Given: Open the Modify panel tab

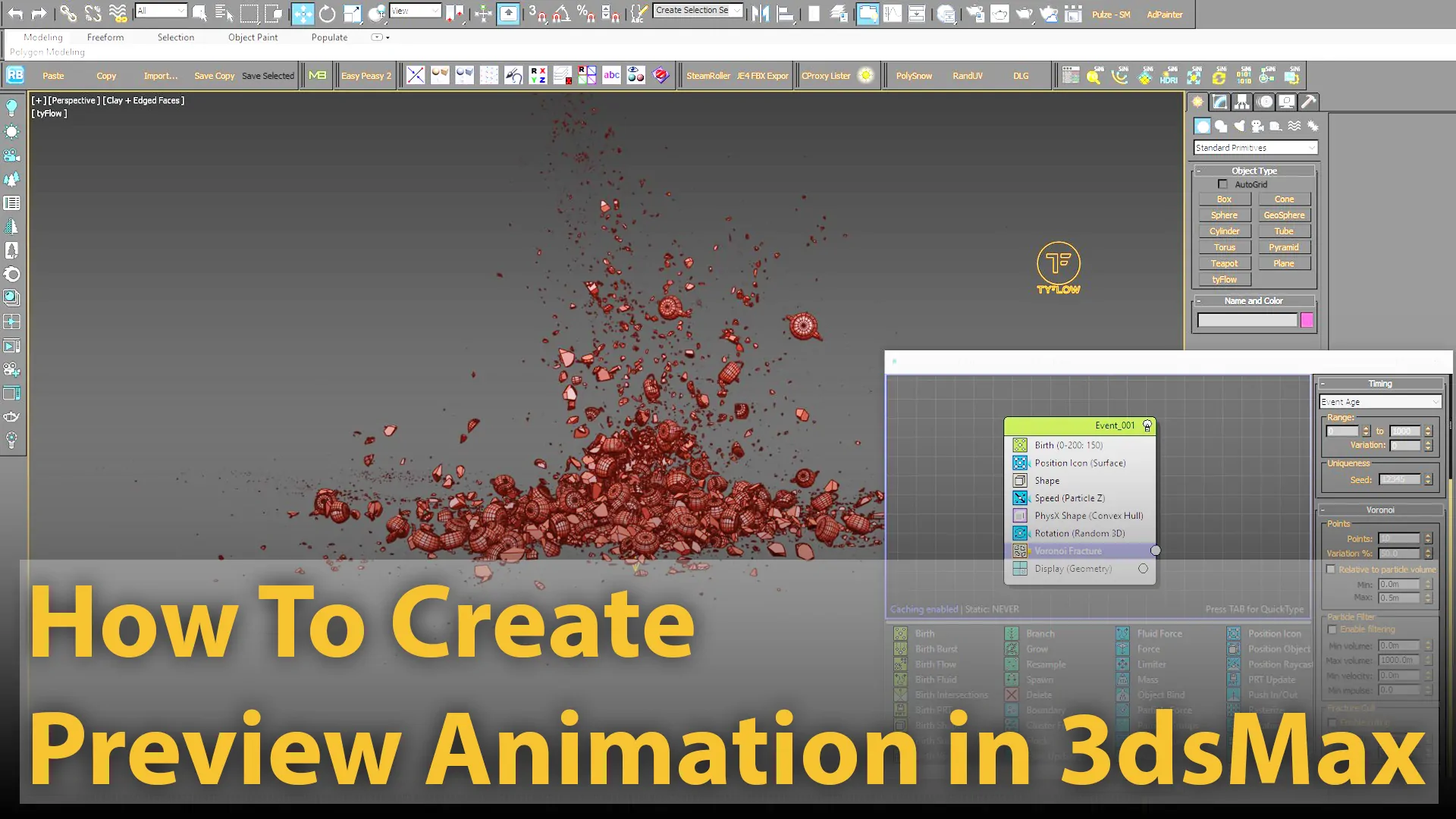Looking at the screenshot, I should point(1219,102).
